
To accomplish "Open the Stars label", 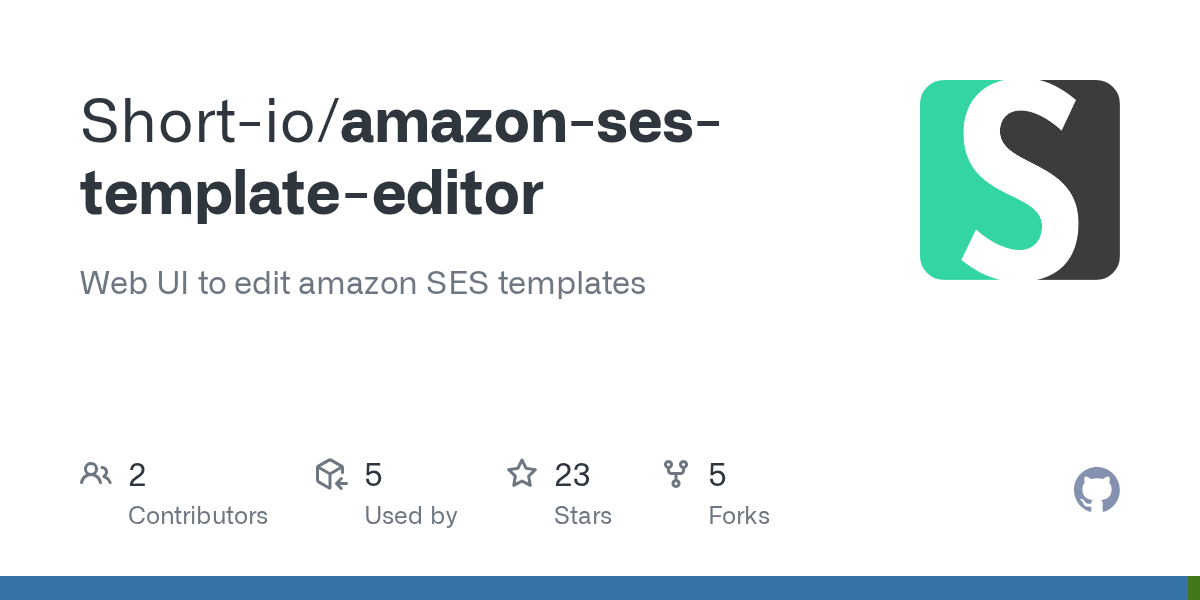I will click(583, 516).
